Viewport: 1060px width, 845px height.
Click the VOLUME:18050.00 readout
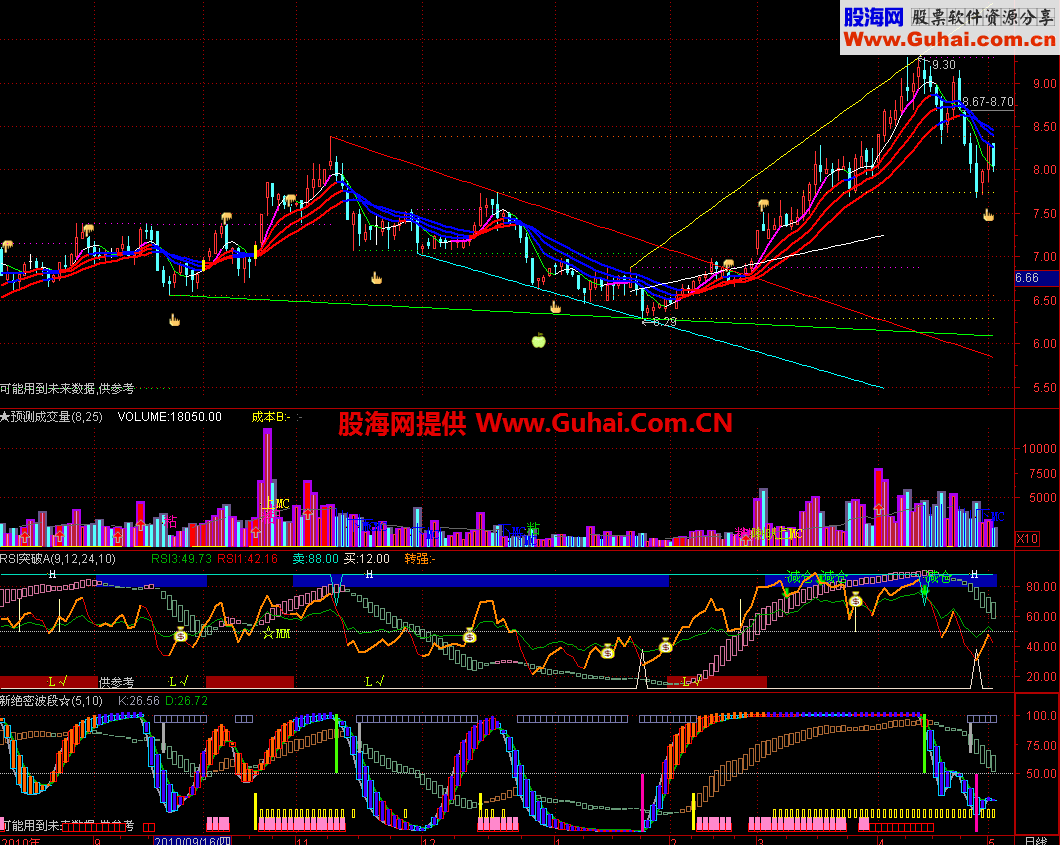[170, 417]
